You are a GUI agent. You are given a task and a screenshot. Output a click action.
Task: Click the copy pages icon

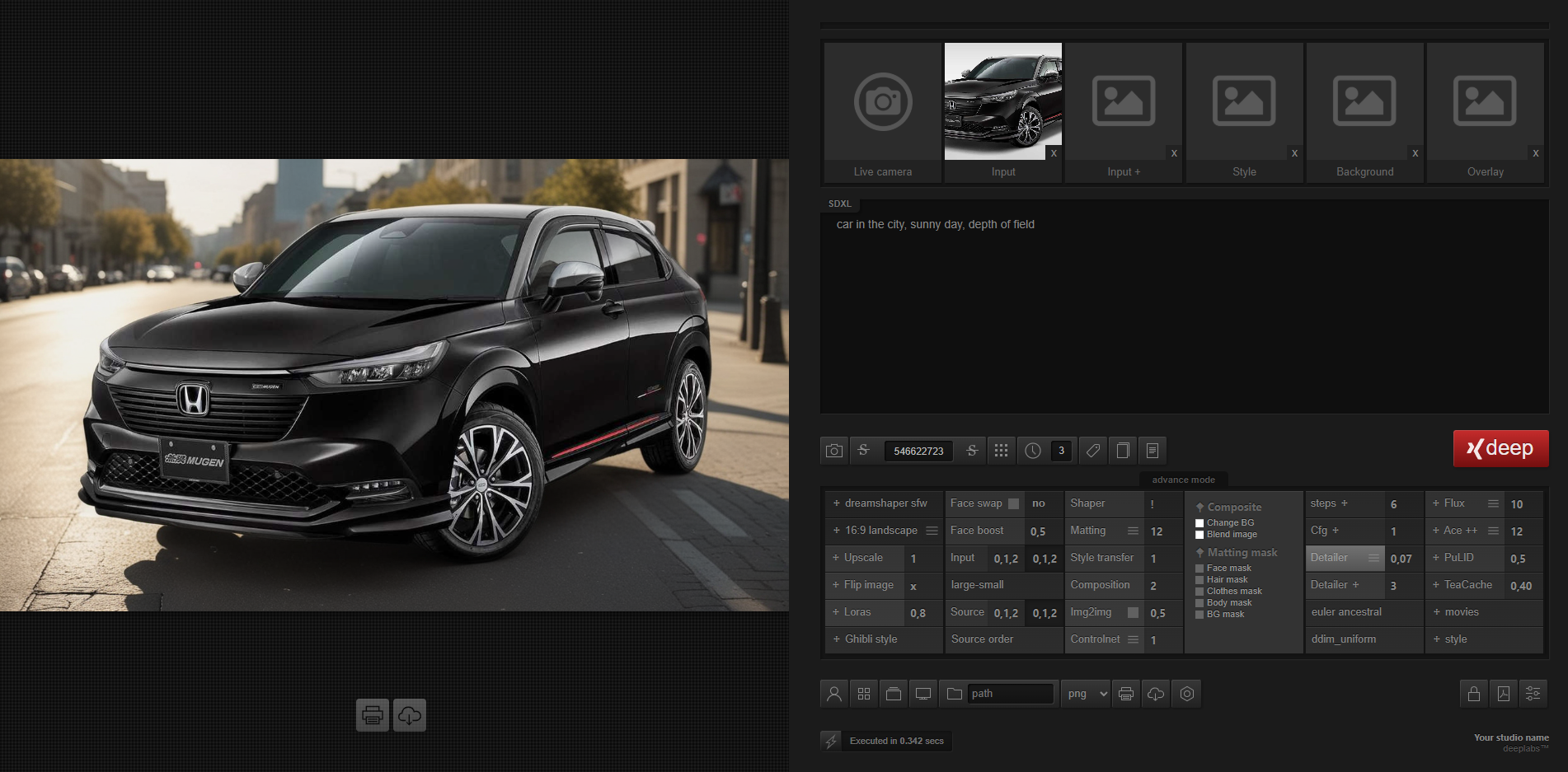(1123, 451)
